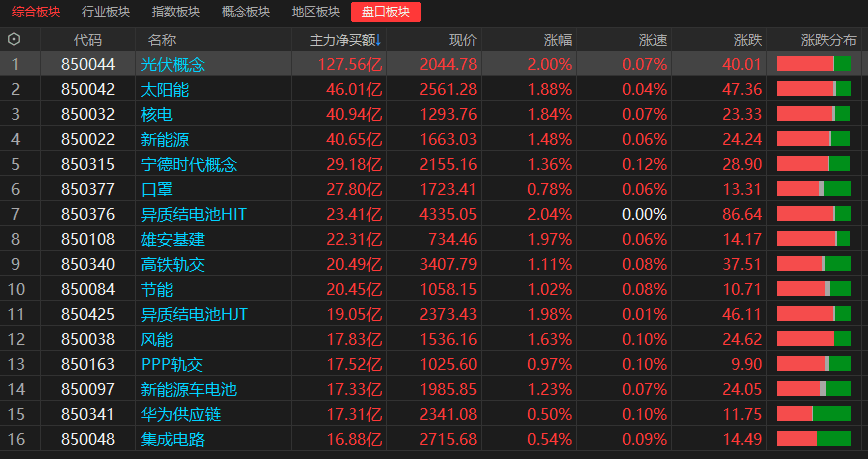Click the 代码 column header
Image resolution: width=868 pixels, height=459 pixels.
(88, 40)
